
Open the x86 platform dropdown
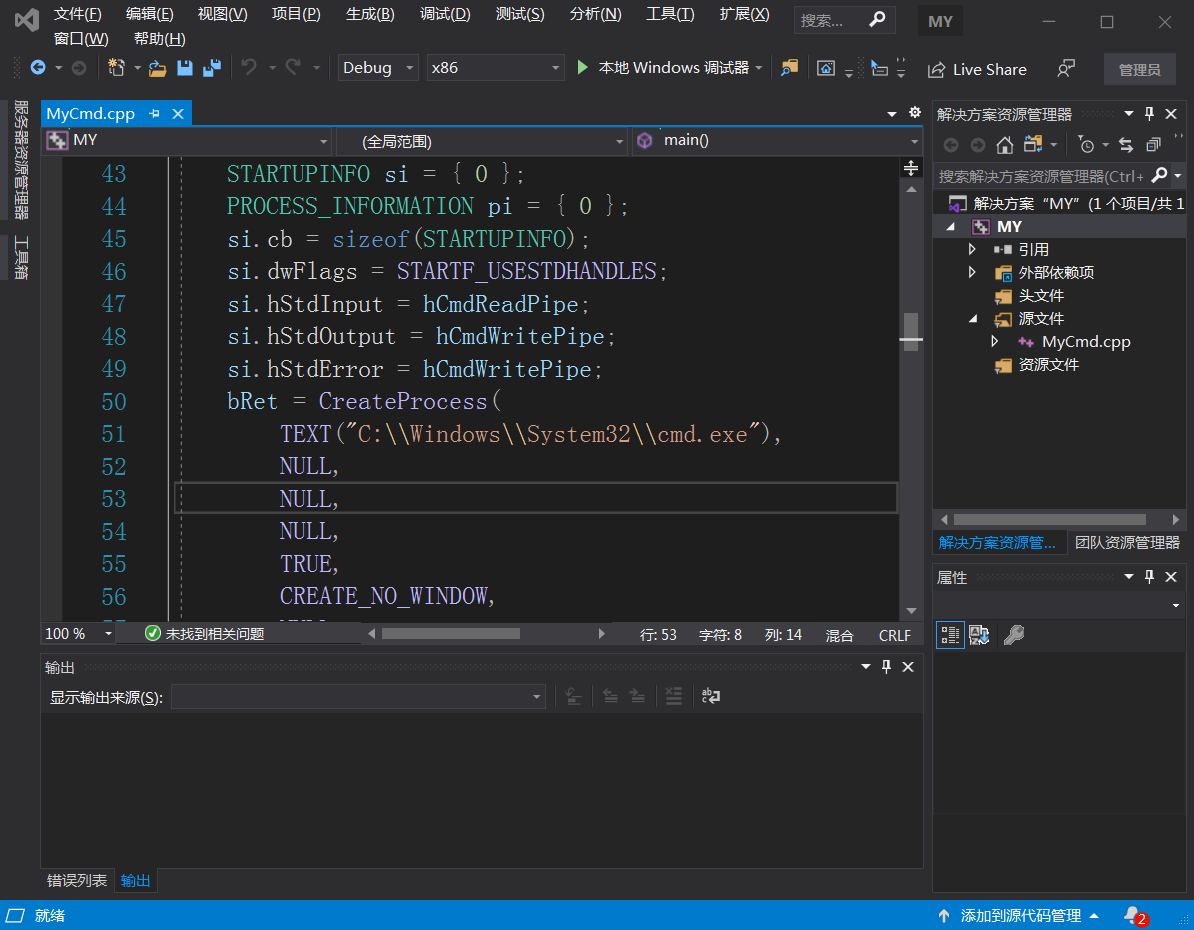pyautogui.click(x=495, y=68)
